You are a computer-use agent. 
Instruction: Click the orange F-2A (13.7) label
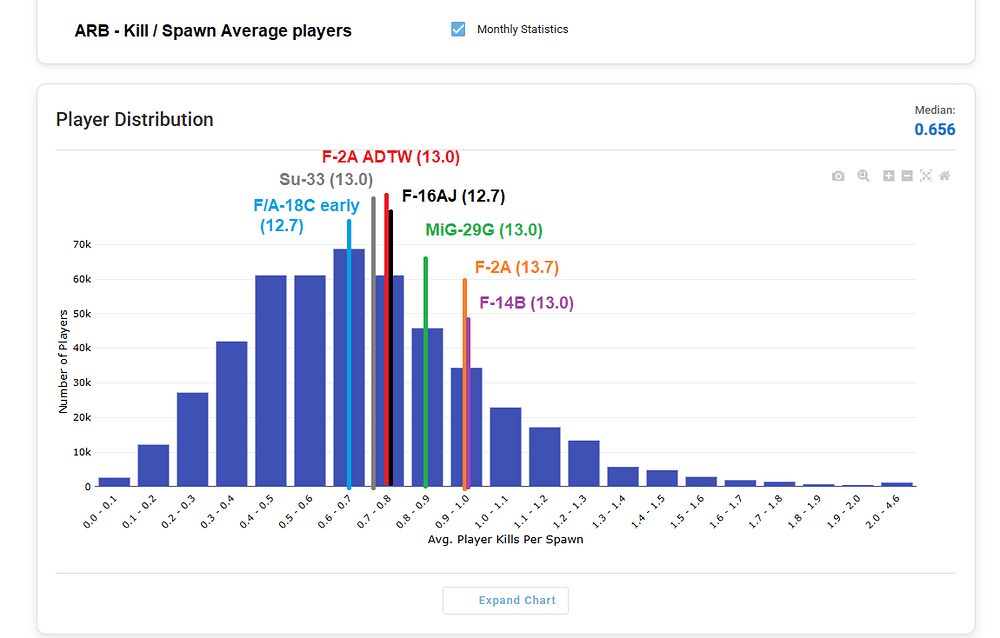click(x=516, y=268)
